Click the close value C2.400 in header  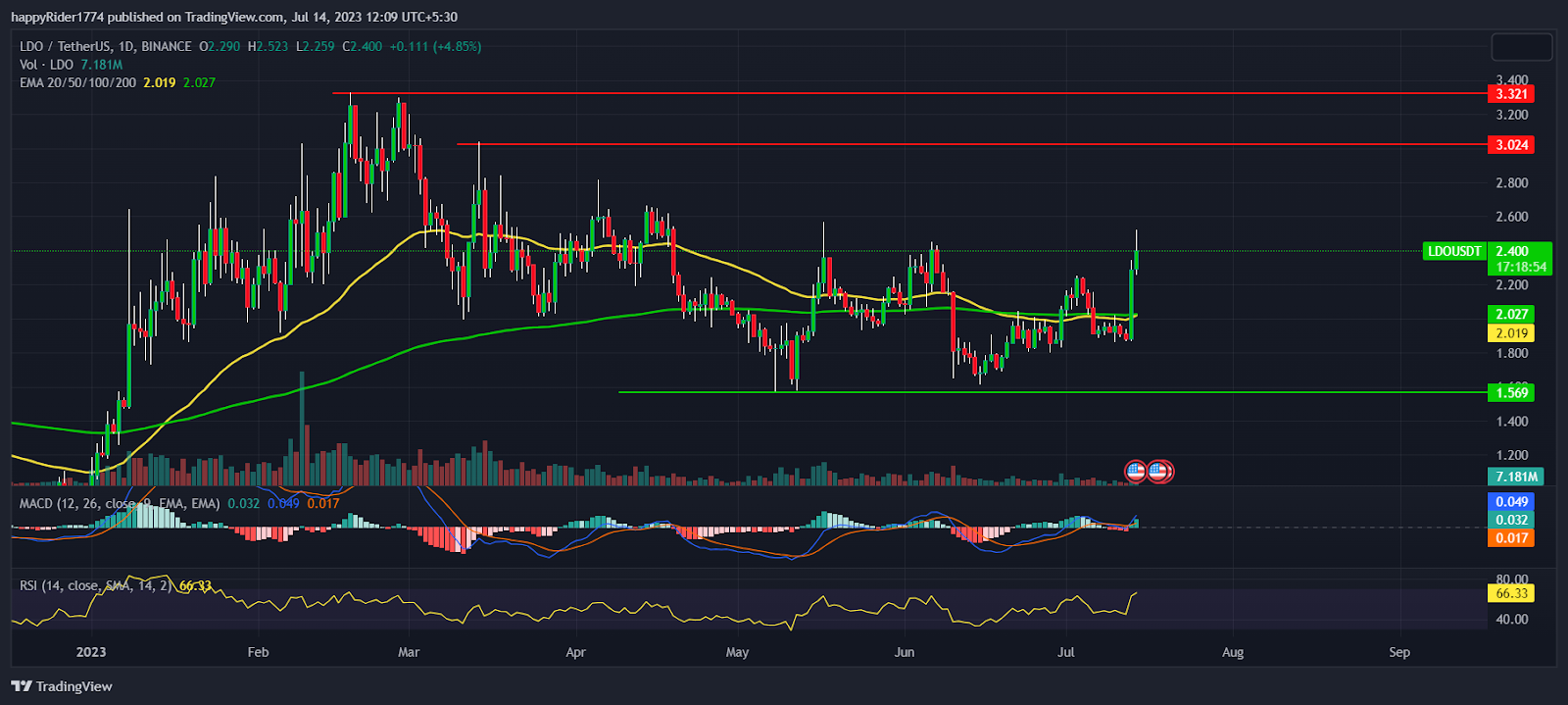tap(362, 46)
